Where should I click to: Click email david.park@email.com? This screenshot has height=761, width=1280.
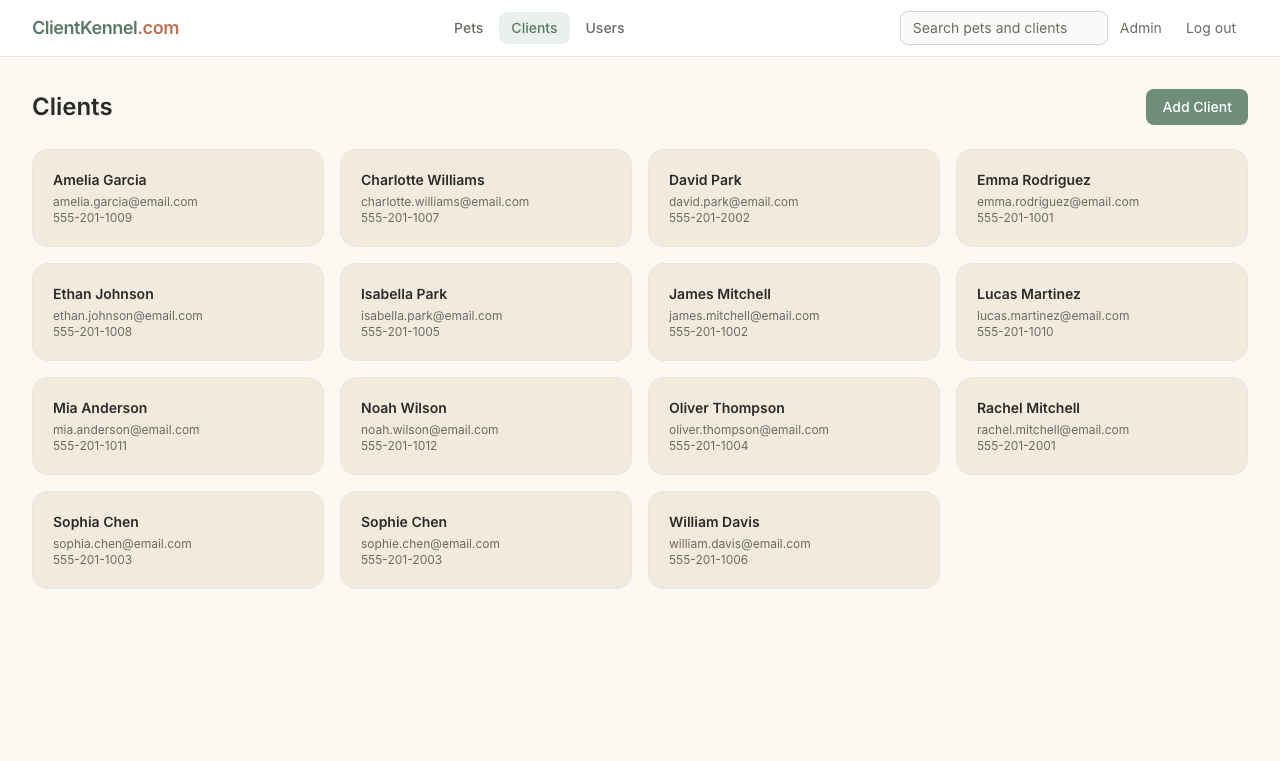point(734,202)
